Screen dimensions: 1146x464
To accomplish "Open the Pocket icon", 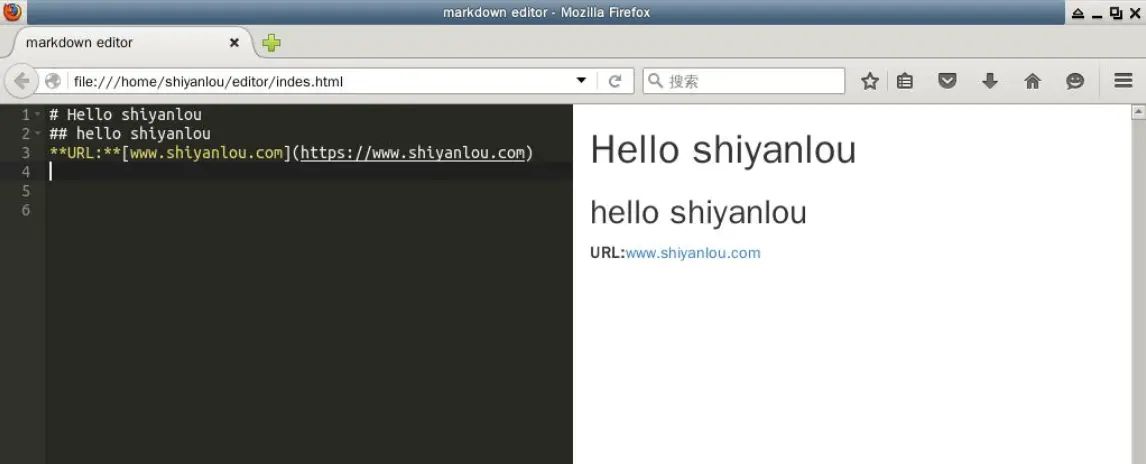I will point(947,81).
